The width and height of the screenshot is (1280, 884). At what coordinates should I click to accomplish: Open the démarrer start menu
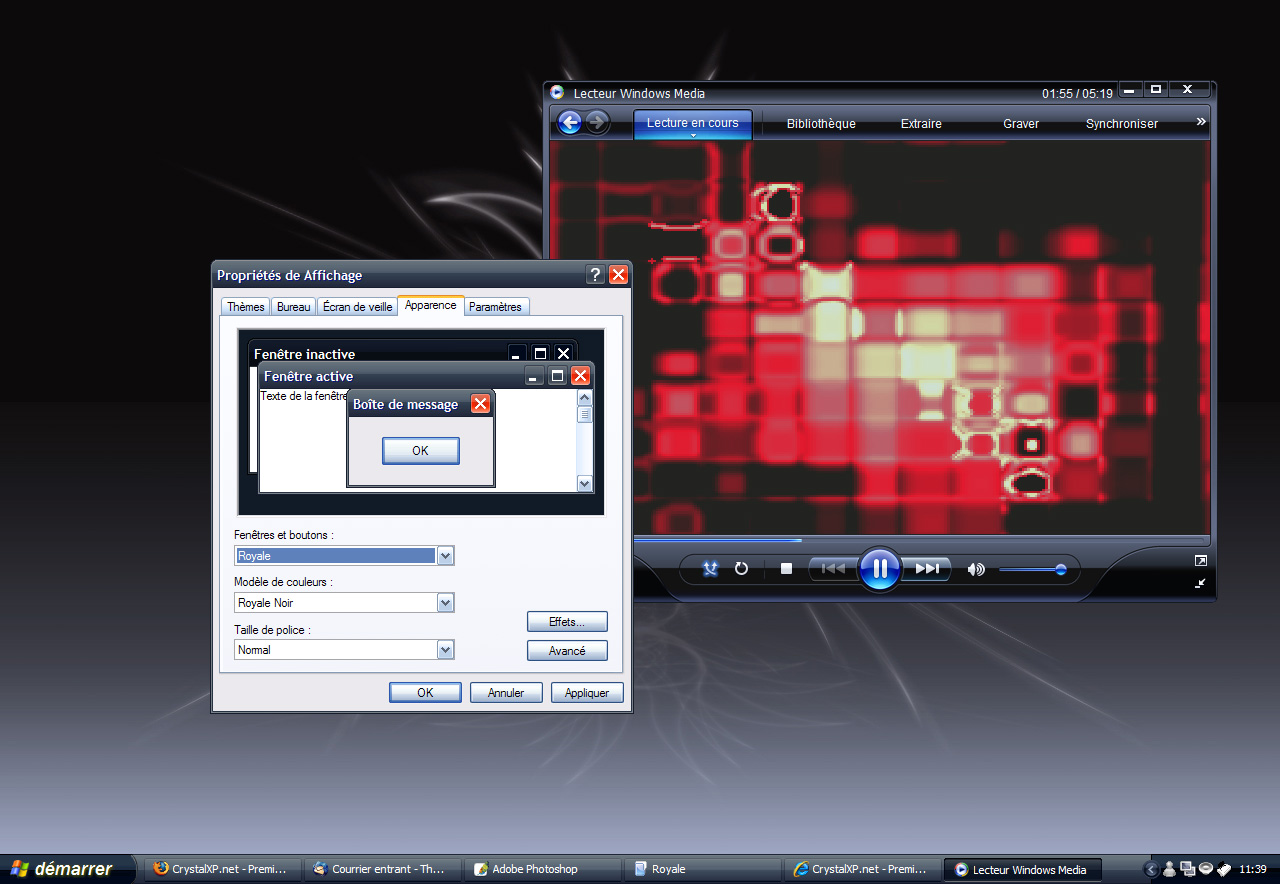(62, 869)
